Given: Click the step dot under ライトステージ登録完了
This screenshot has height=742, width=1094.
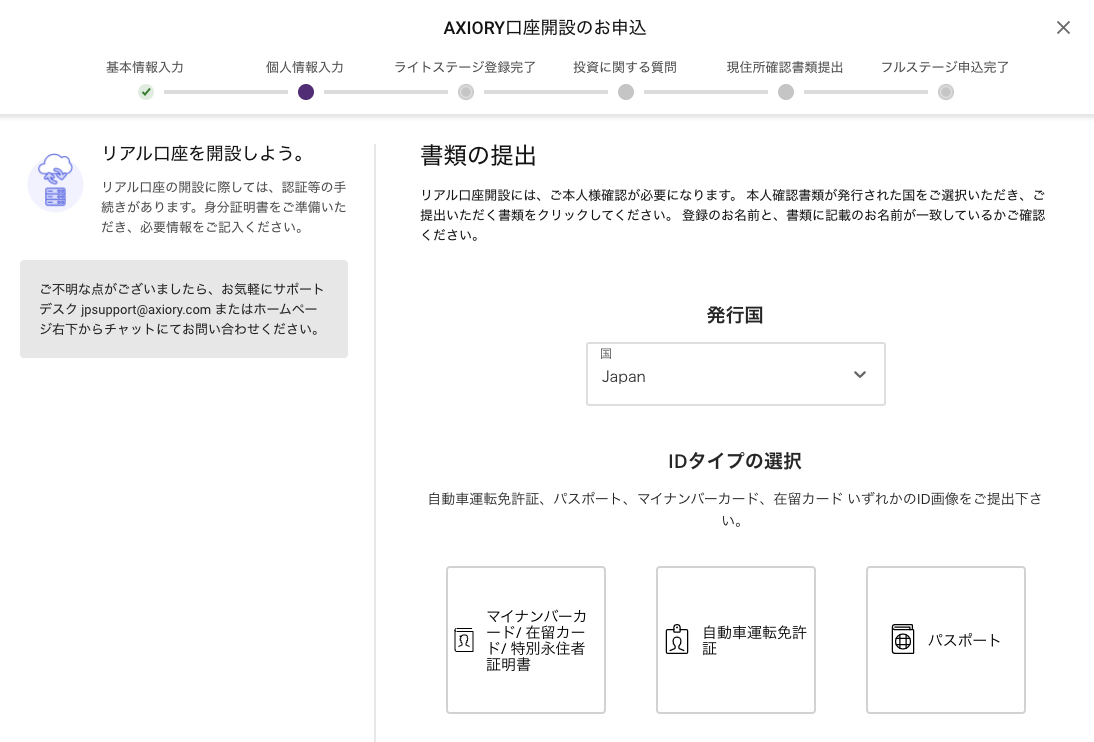Looking at the screenshot, I should point(466,92).
